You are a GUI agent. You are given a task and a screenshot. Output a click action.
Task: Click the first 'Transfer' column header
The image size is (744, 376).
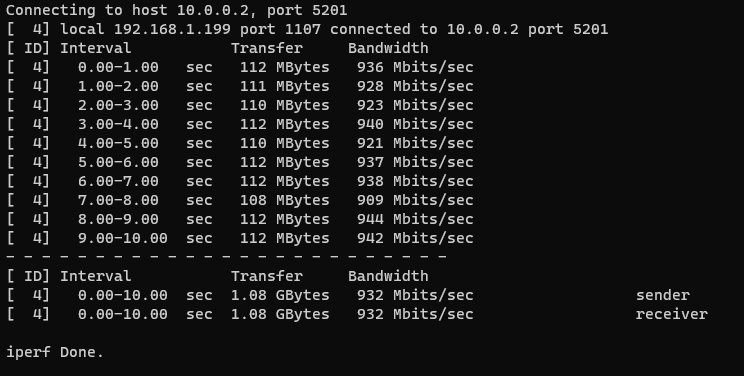[267, 48]
